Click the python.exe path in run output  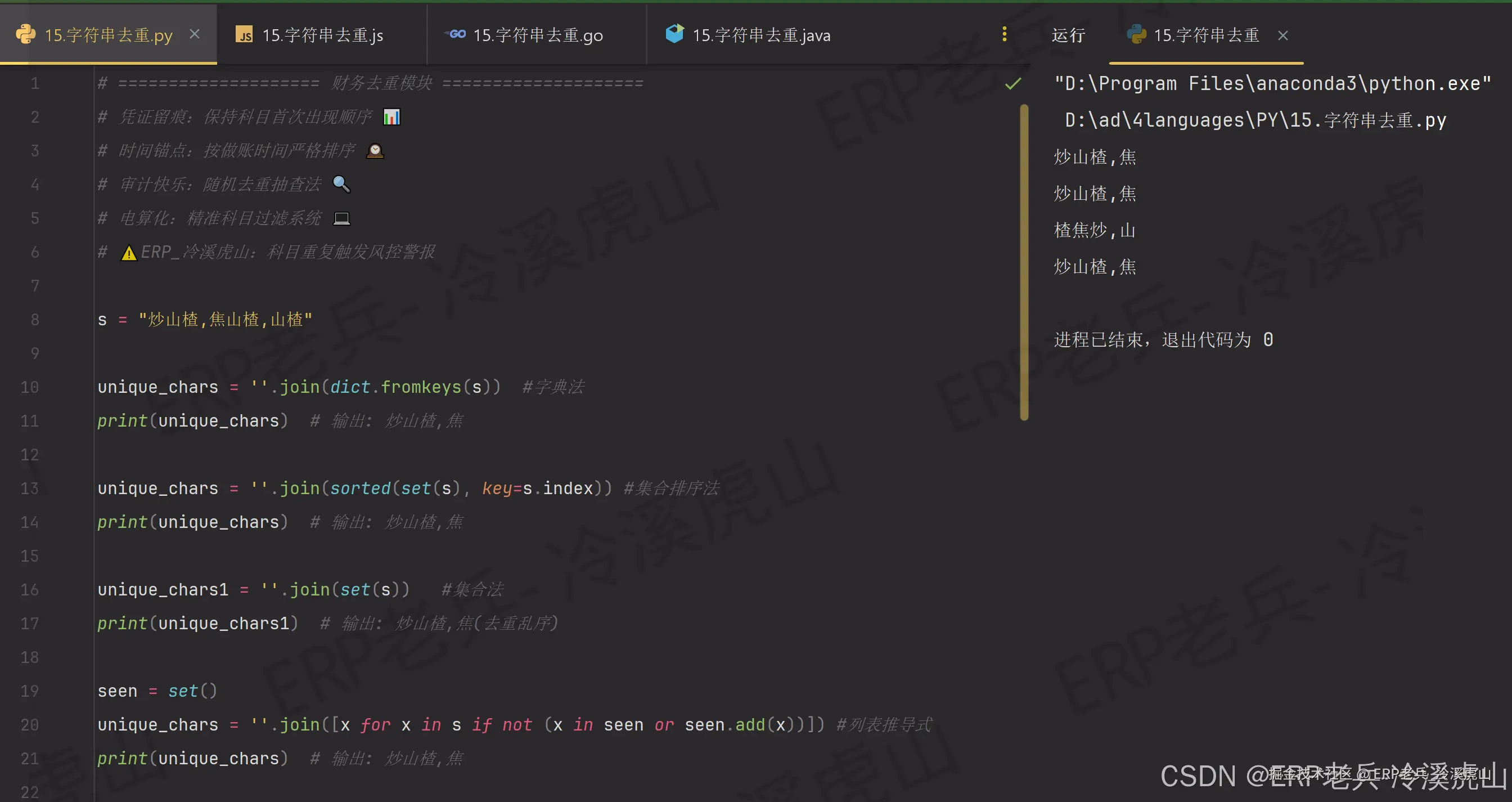[1272, 84]
